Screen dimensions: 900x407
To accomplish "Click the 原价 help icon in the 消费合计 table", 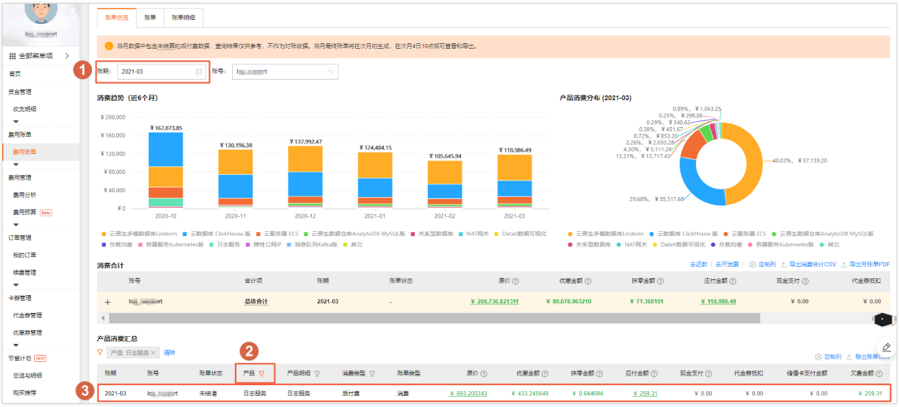I will pyautogui.click(x=515, y=281).
